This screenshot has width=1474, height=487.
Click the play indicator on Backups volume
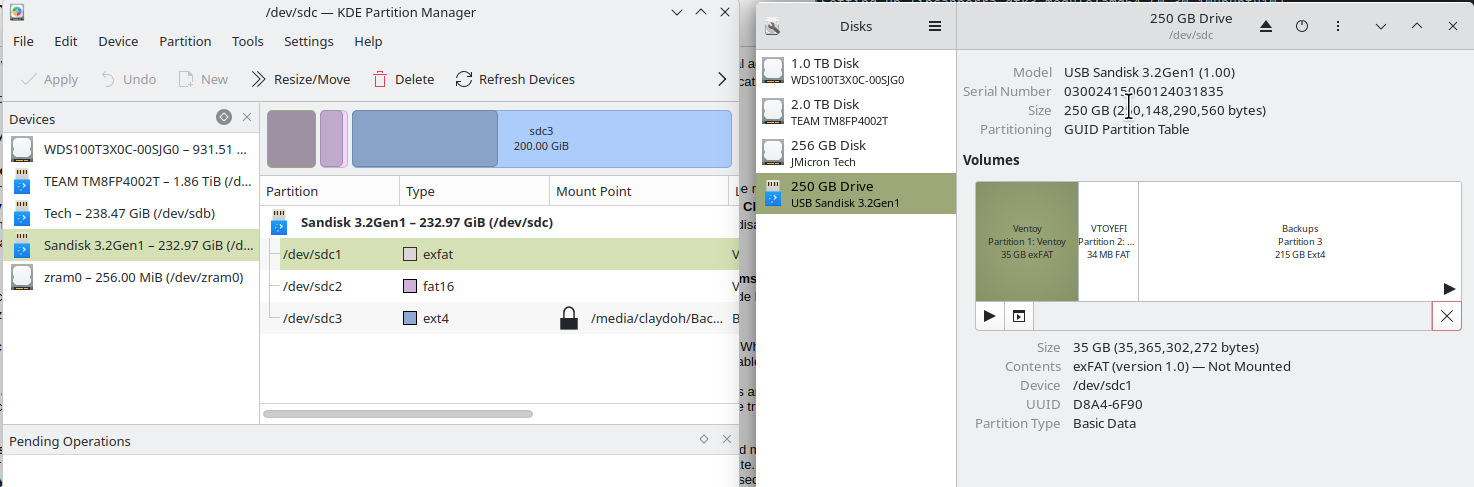(1449, 288)
